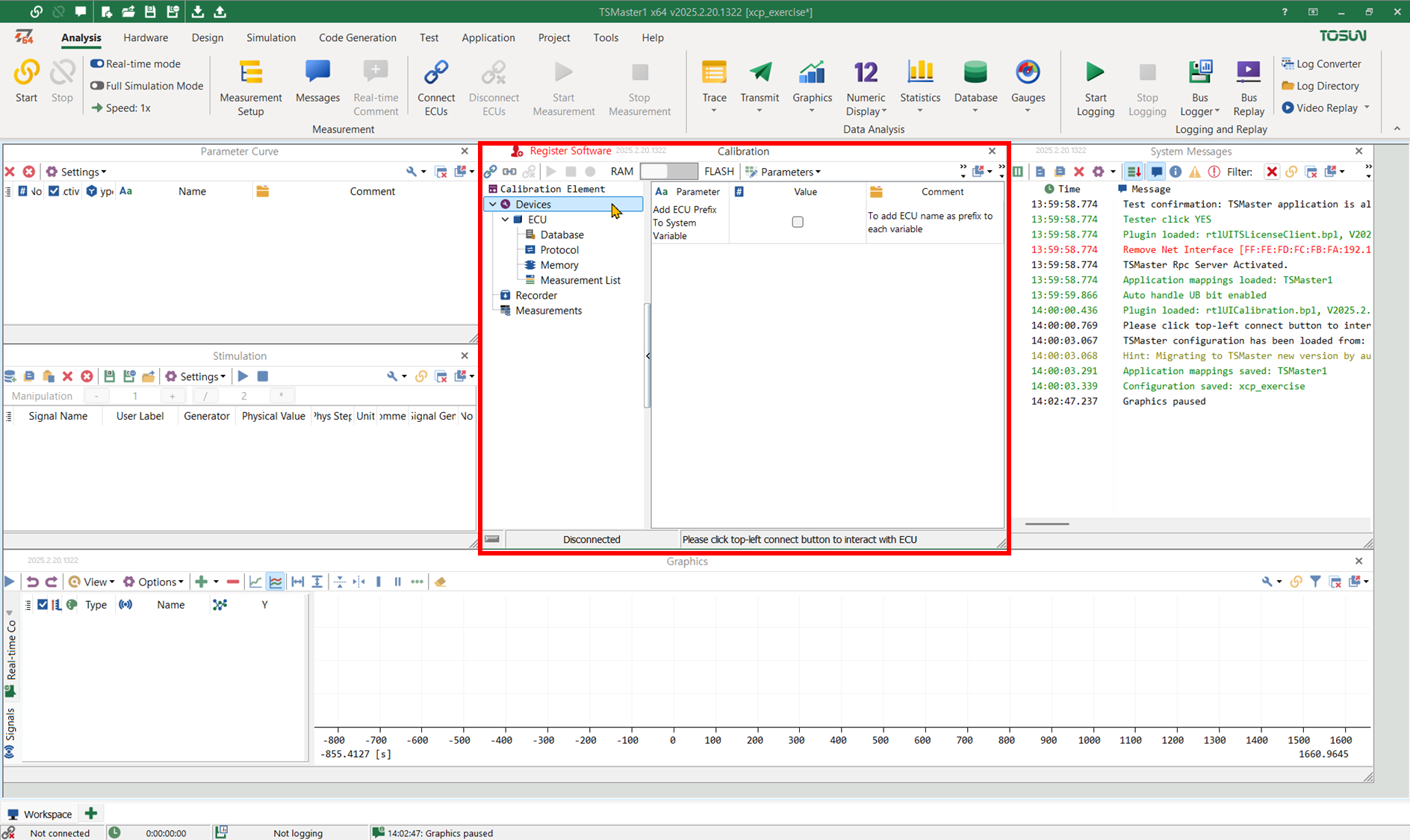Toggle Real-time mode switch
This screenshot has width=1410, height=840.
97,63
